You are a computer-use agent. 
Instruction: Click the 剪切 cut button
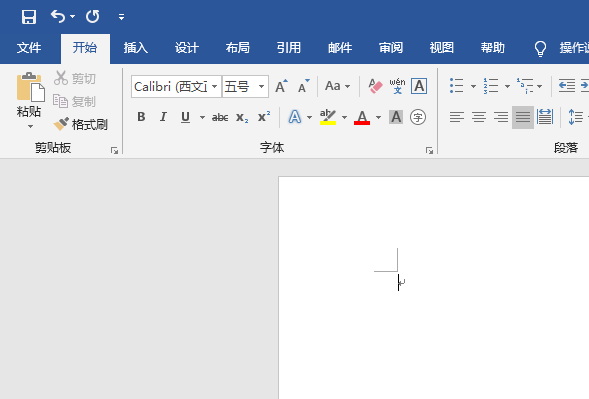coord(75,78)
